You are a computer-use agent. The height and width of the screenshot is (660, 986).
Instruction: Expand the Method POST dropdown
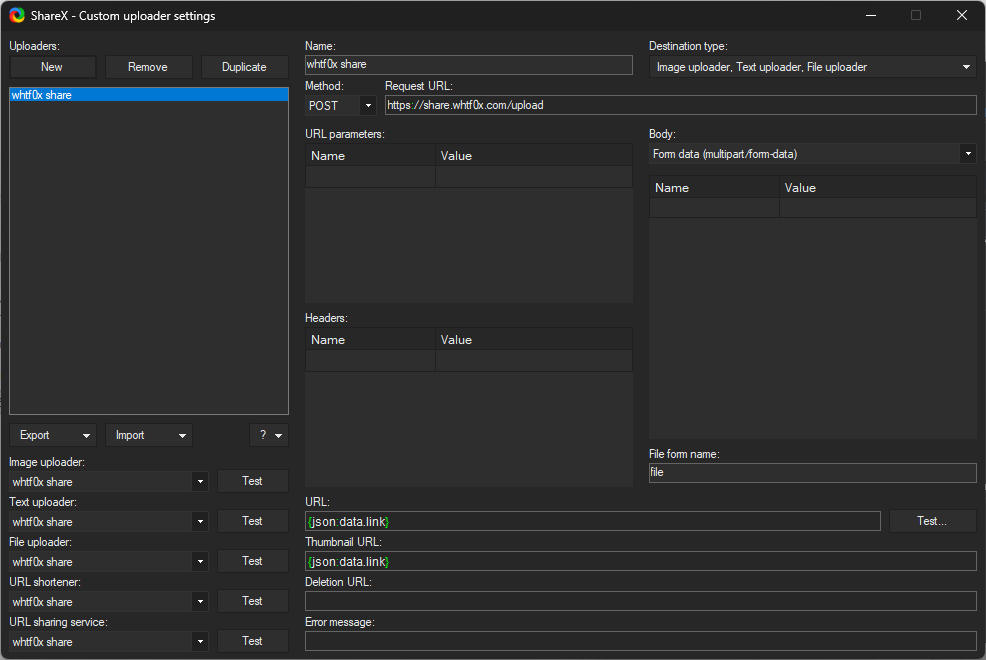coord(341,105)
